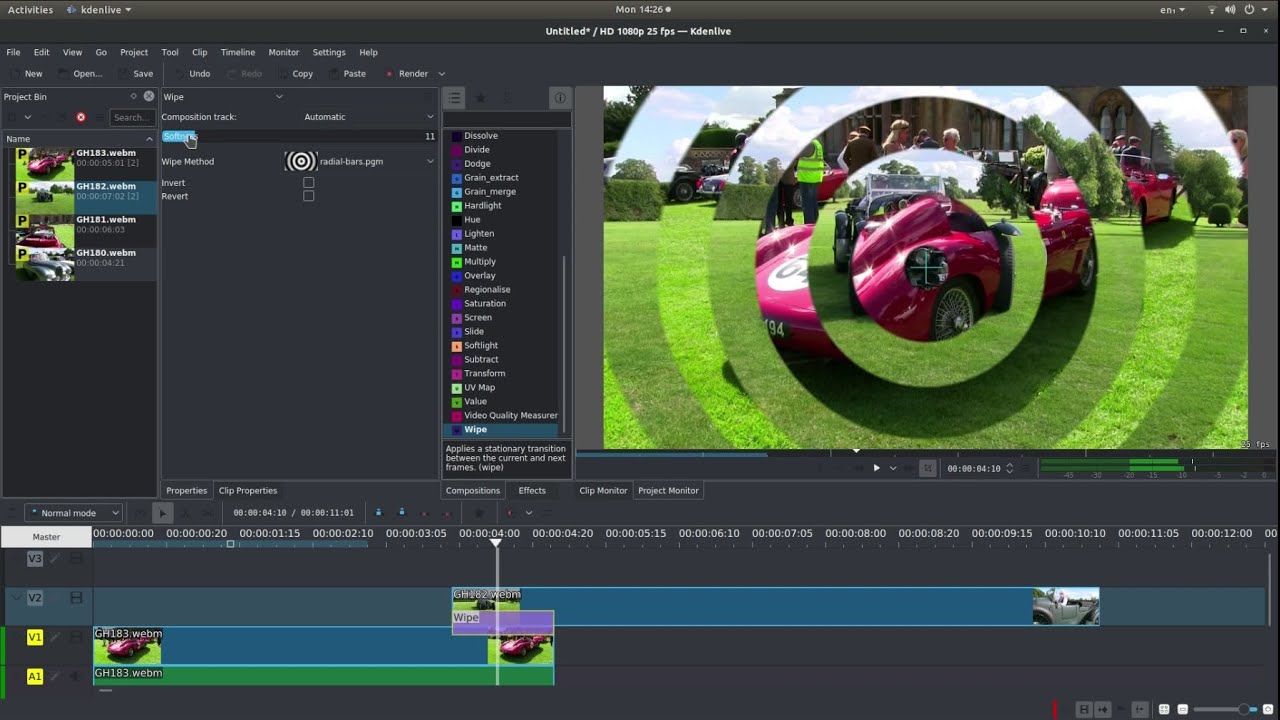Select the Dodge composition
Image resolution: width=1280 pixels, height=720 pixels.
[477, 164]
